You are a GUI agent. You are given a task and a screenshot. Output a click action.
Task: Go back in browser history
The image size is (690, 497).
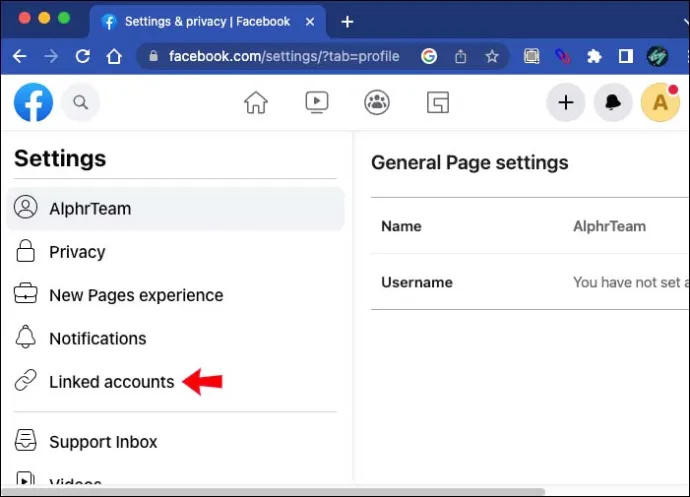tap(19, 56)
